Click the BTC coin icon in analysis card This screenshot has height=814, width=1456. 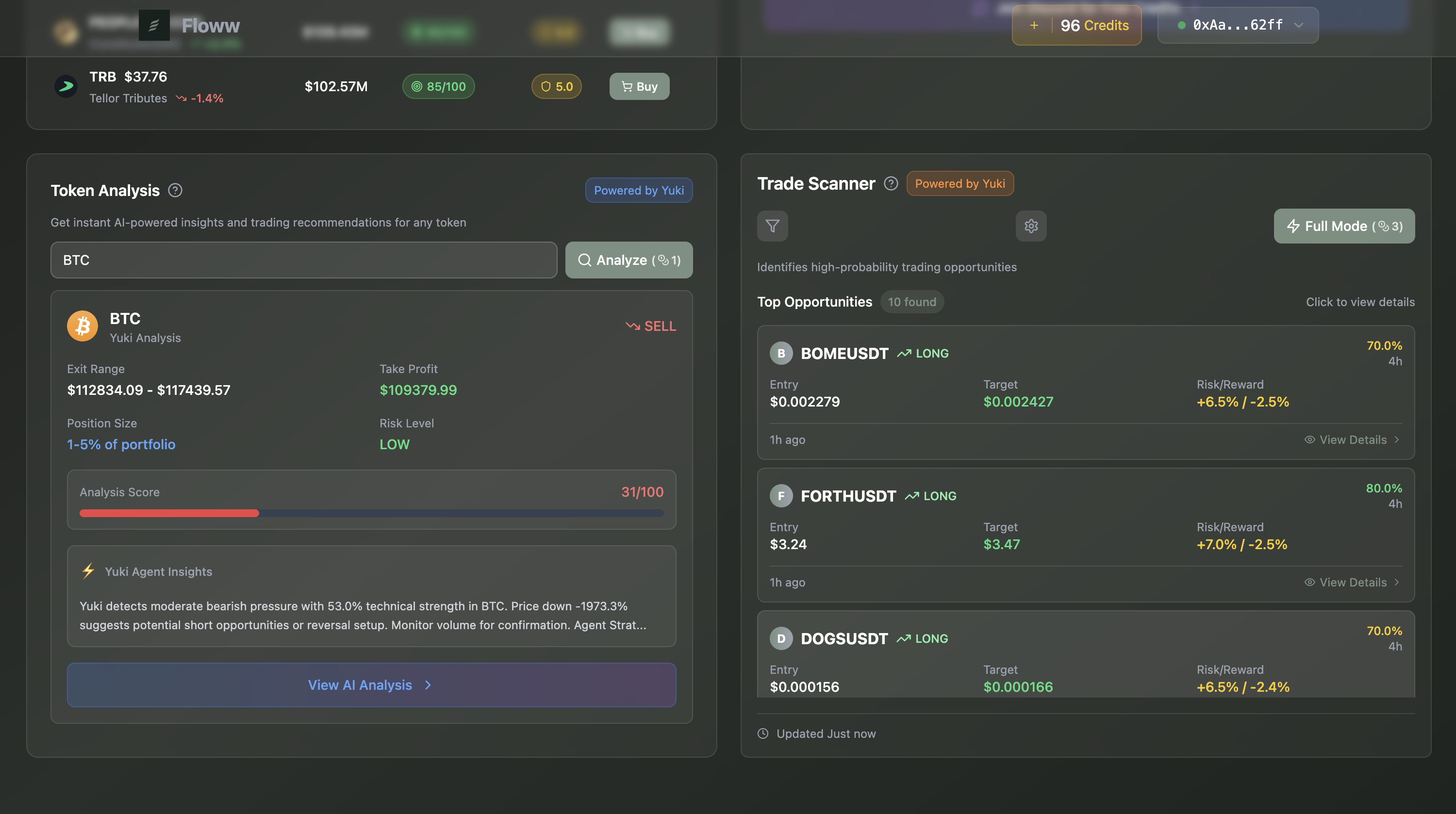tap(83, 326)
